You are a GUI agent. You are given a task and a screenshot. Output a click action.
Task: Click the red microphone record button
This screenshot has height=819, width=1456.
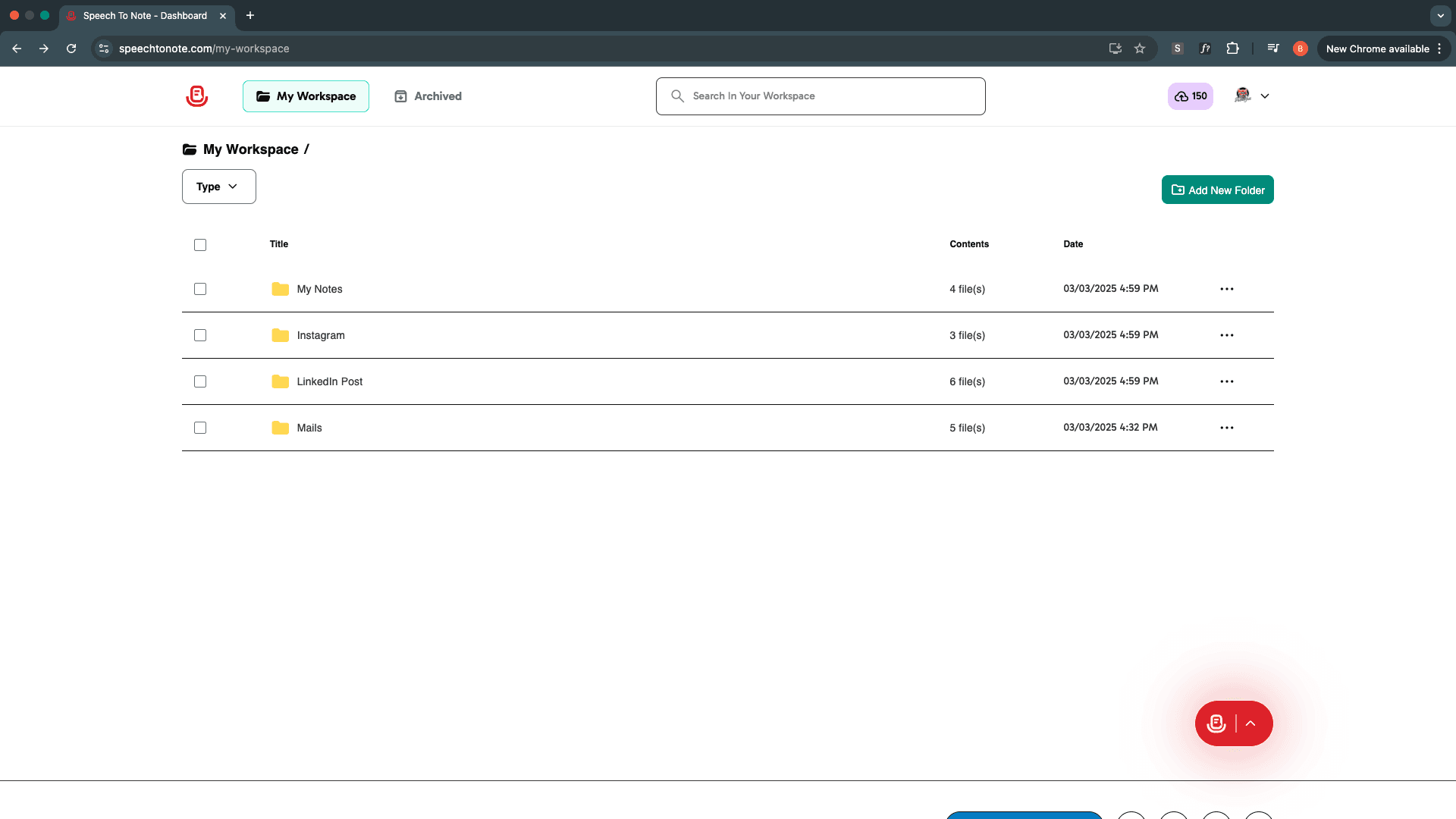tap(1216, 723)
